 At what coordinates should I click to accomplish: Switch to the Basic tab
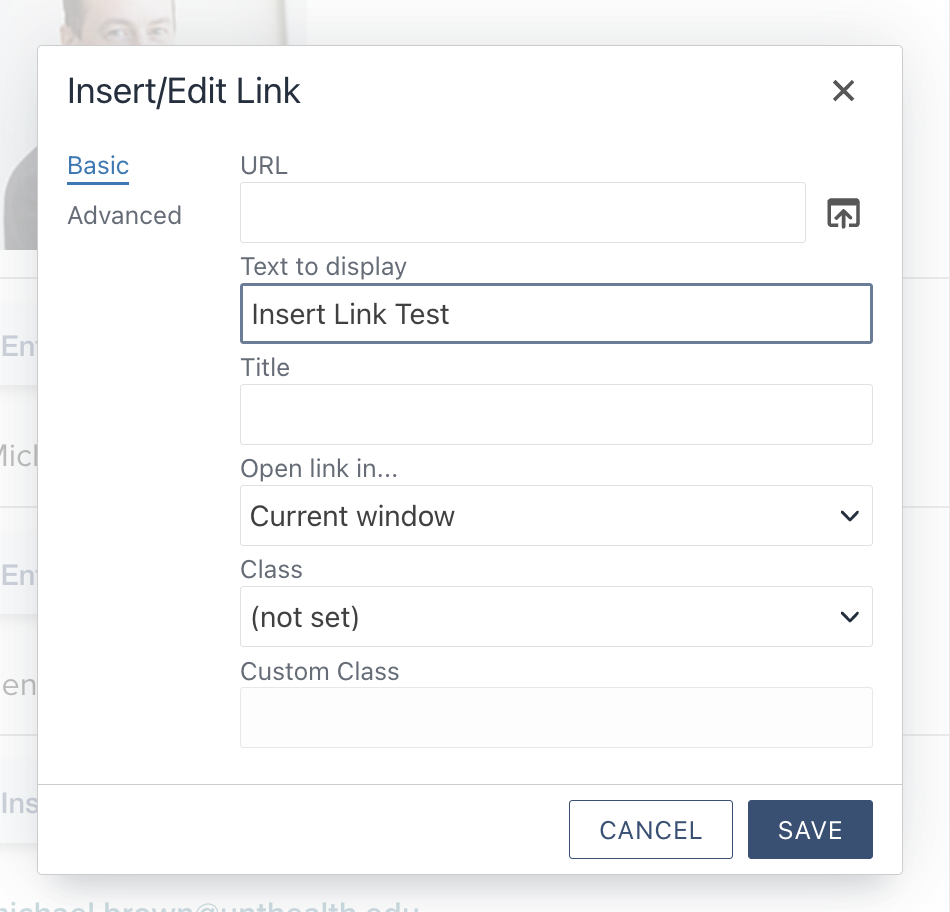click(x=98, y=165)
